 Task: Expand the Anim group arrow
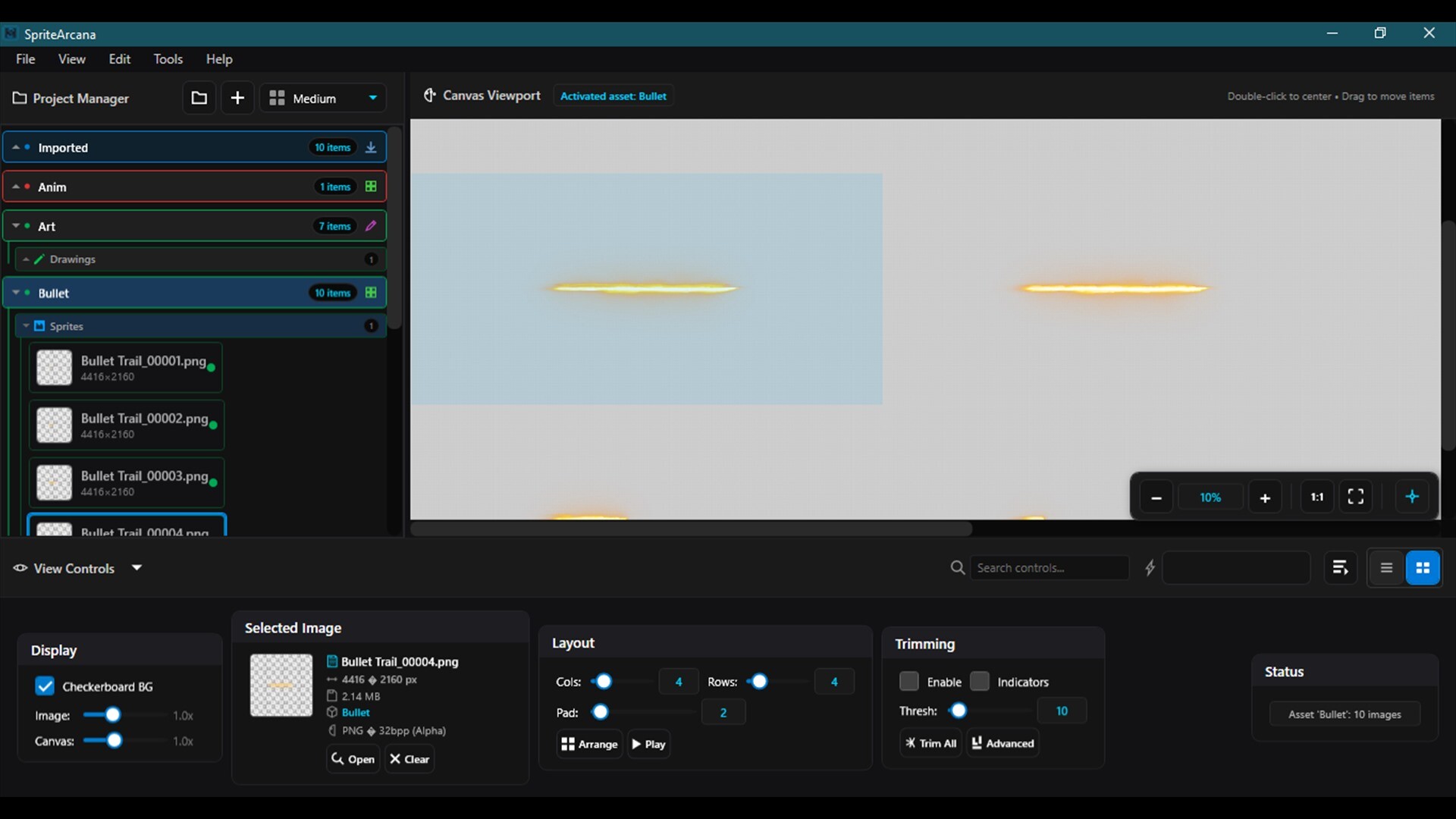(16, 187)
